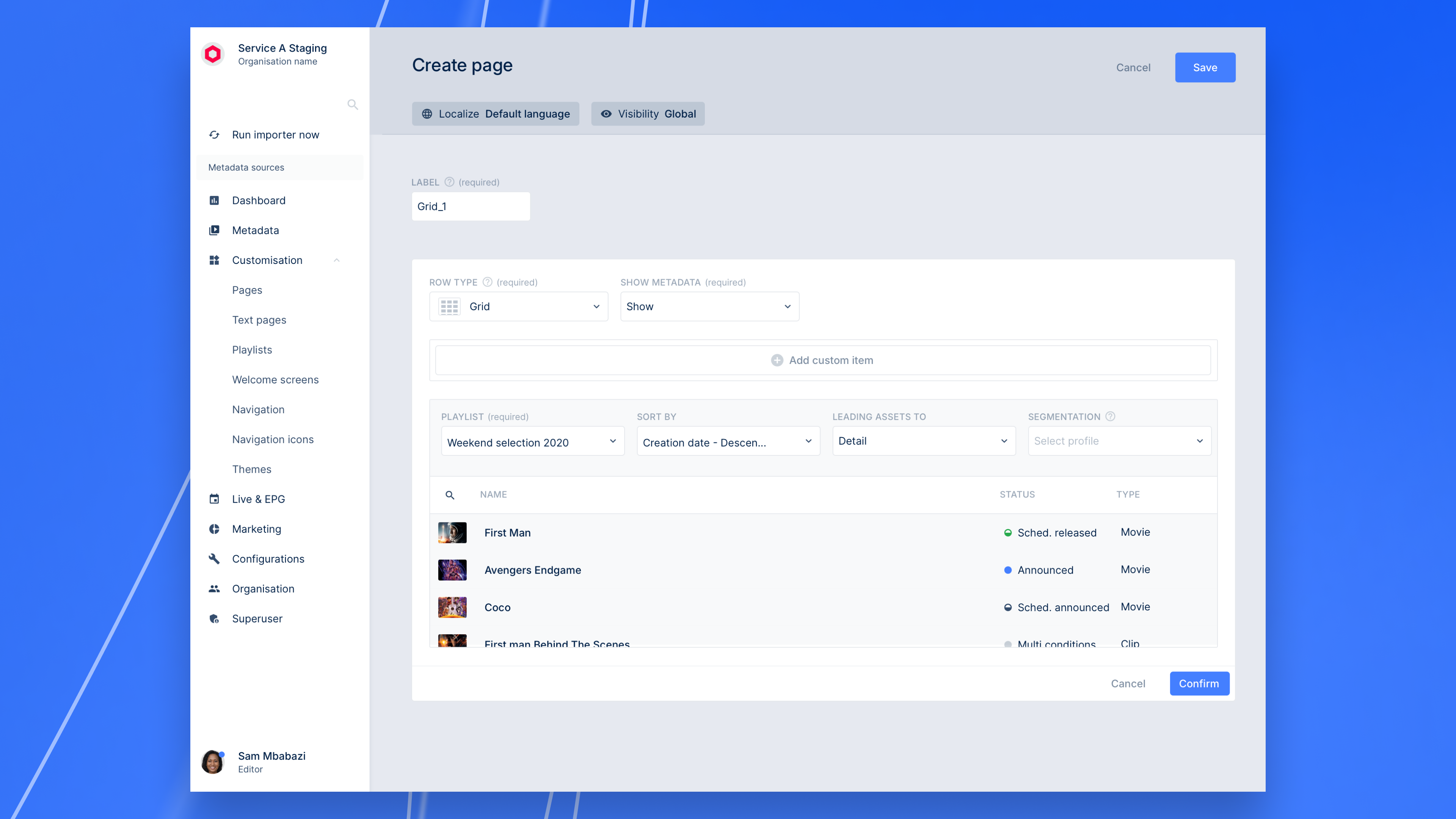Click the Confirm button
Viewport: 1456px width, 819px height.
pyautogui.click(x=1199, y=683)
